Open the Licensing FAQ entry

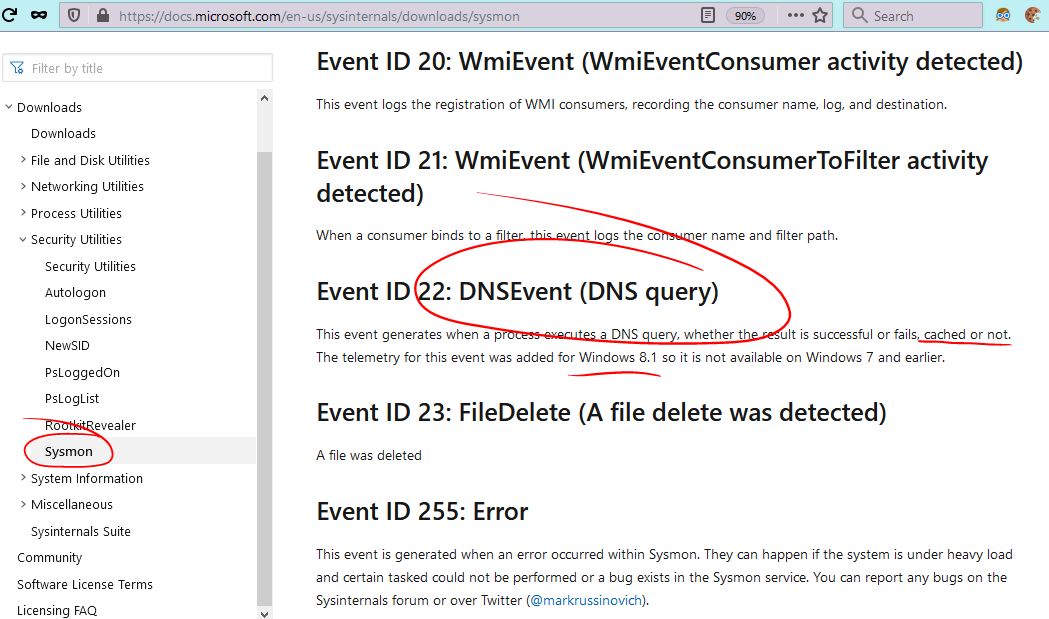pos(57,610)
